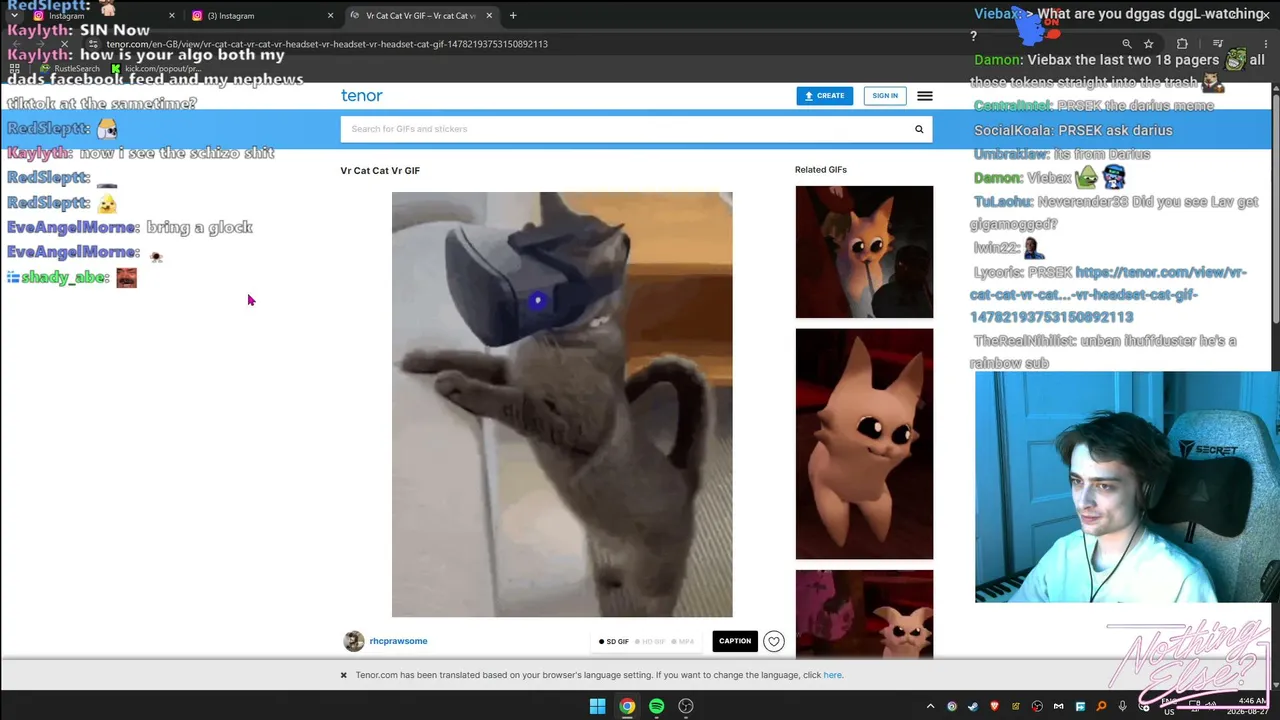Click the Tenor logo
This screenshot has height=720, width=1280.
coord(361,96)
